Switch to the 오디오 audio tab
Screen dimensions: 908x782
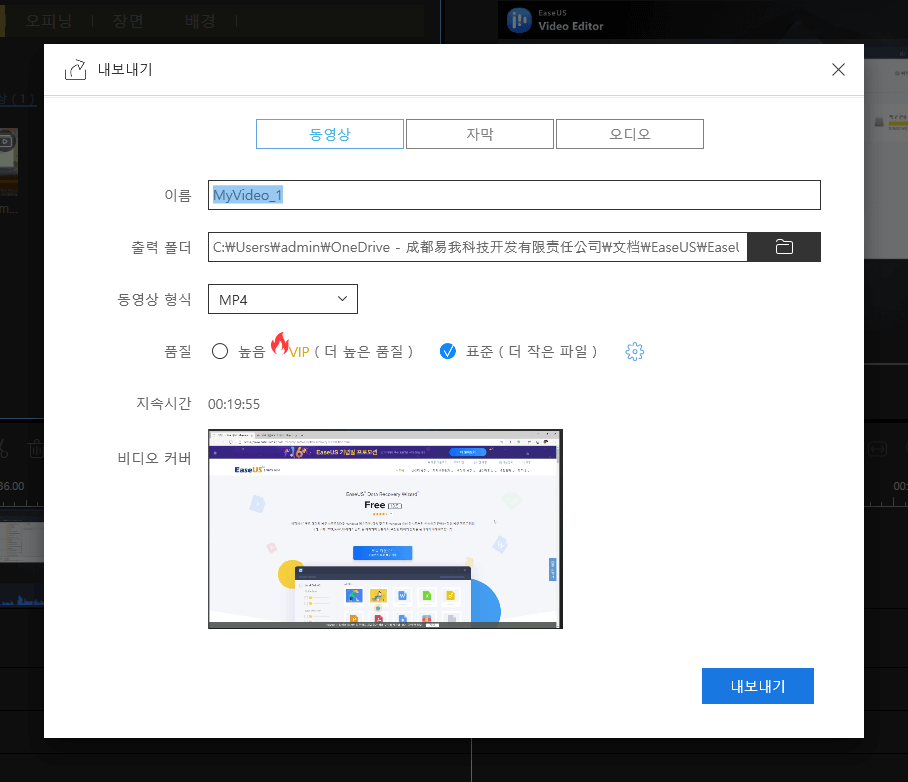pos(629,133)
